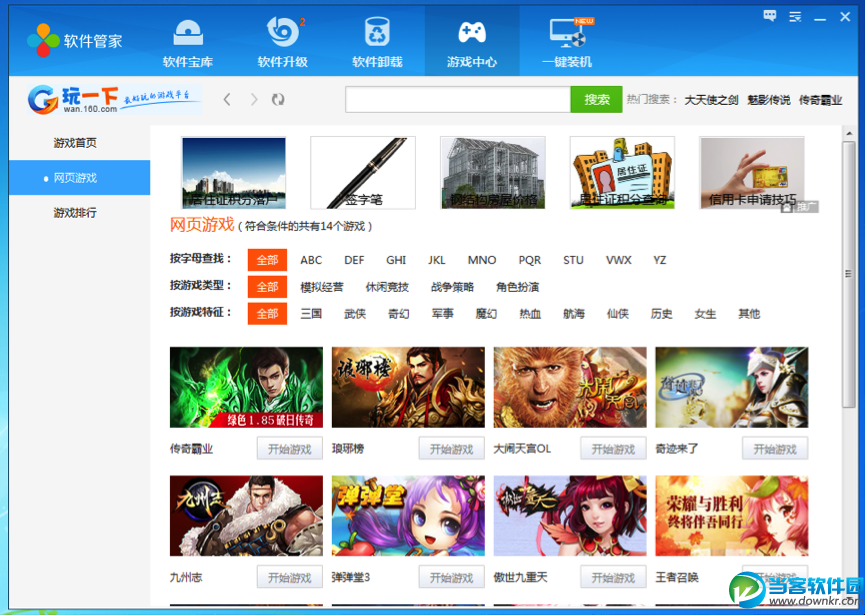Go back with the left arrow
865x615 pixels.
227,99
